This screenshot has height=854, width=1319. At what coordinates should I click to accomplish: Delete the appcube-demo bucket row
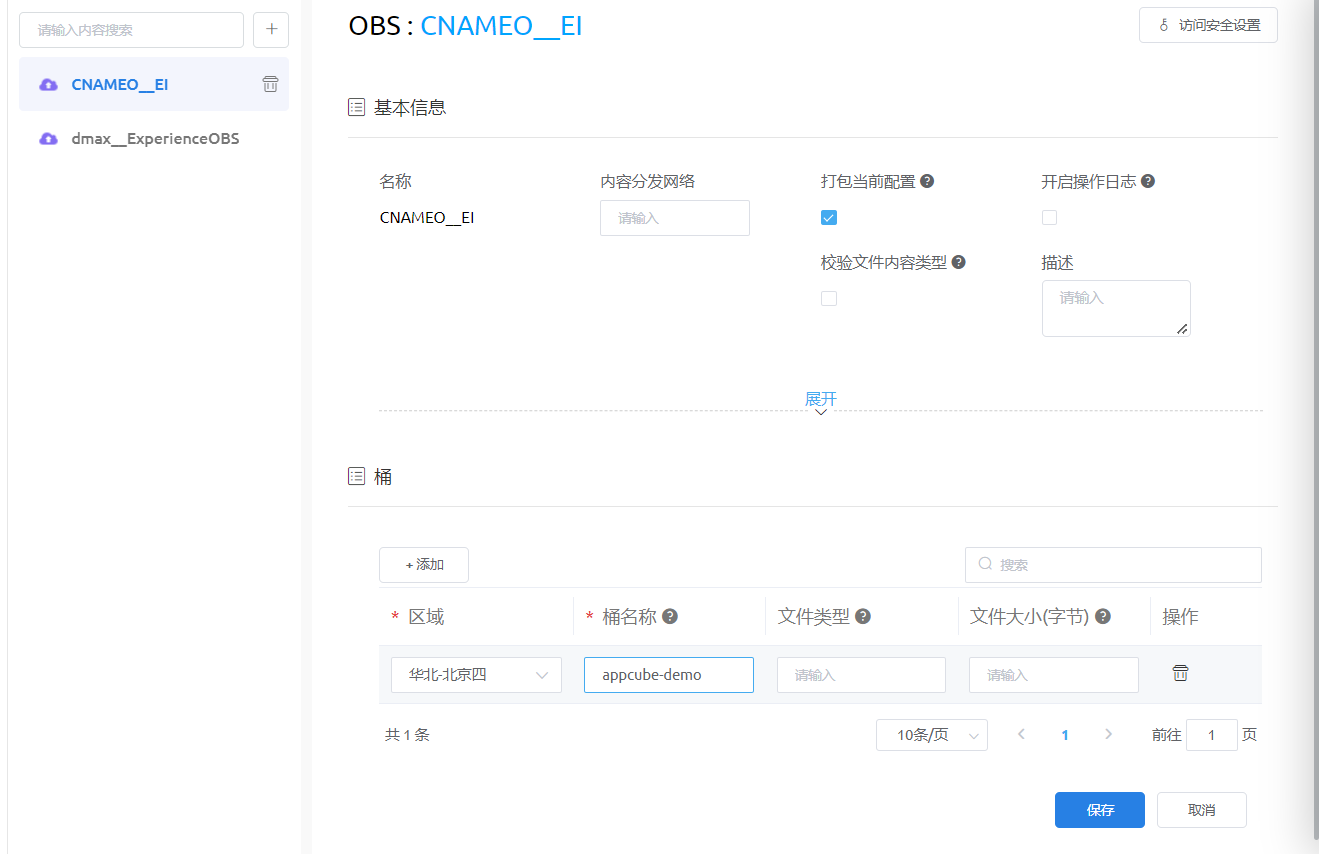tap(1180, 673)
